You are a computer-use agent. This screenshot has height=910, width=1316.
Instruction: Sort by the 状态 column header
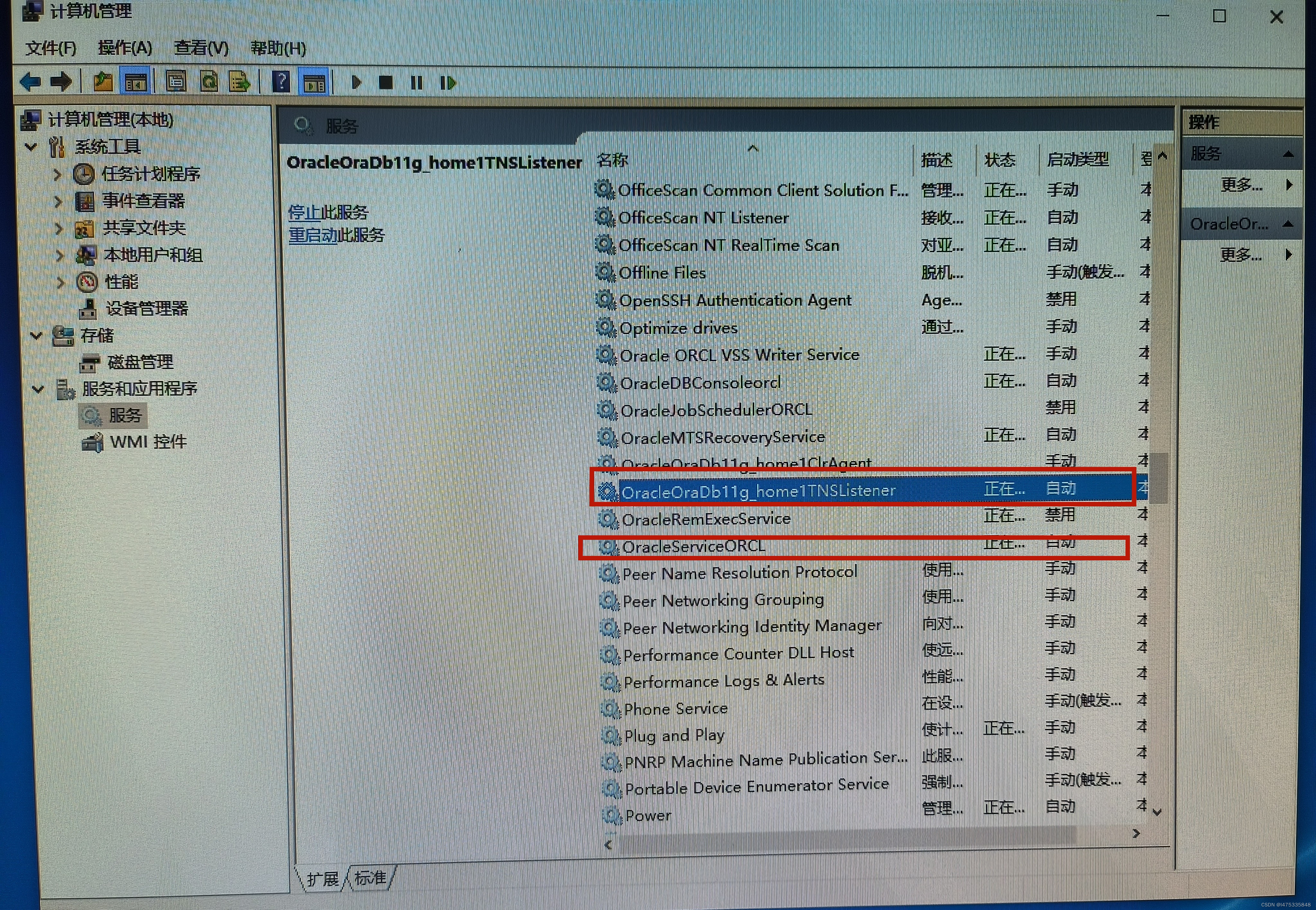point(1000,160)
